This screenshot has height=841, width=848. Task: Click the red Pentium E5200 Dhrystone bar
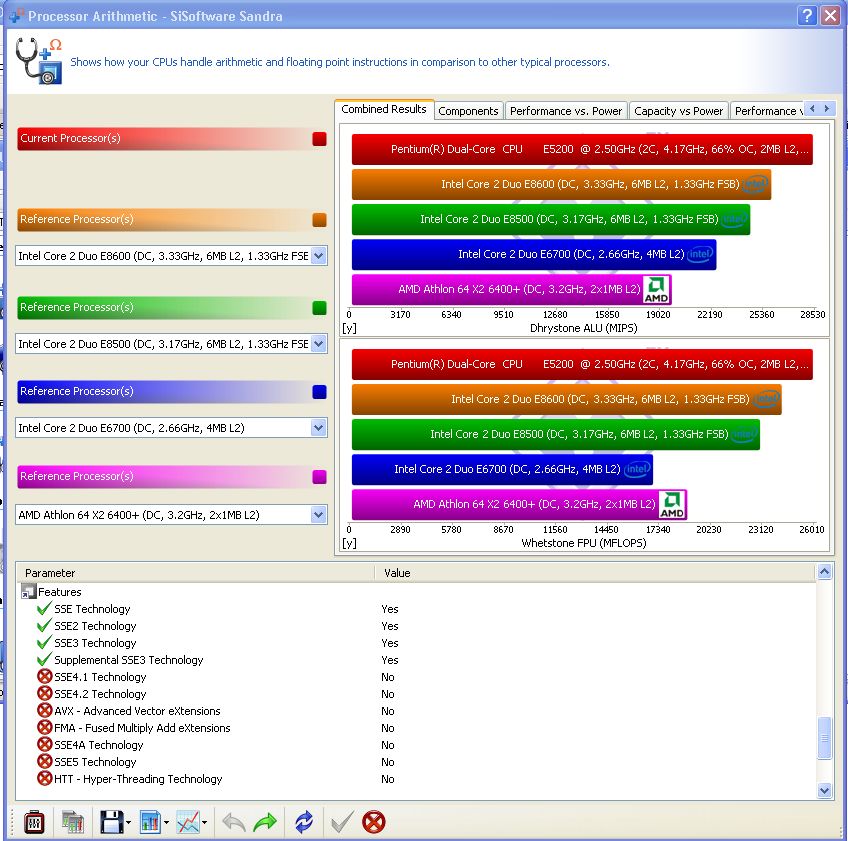pyautogui.click(x=582, y=149)
